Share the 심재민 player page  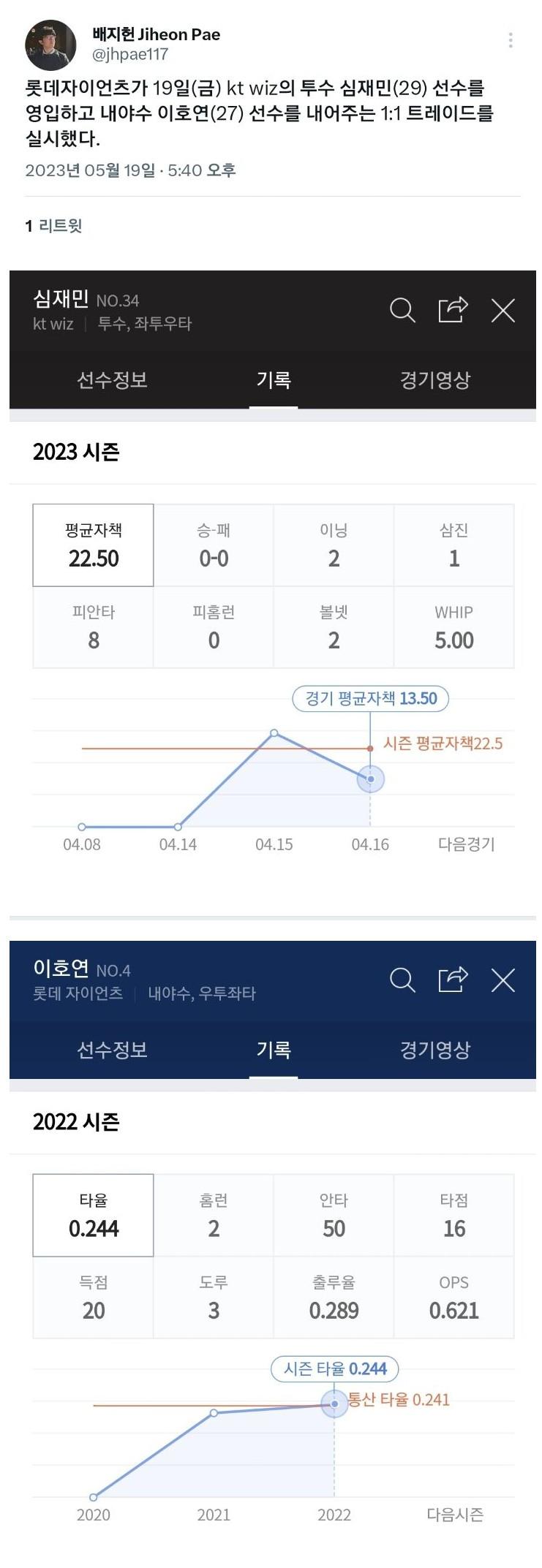[453, 309]
